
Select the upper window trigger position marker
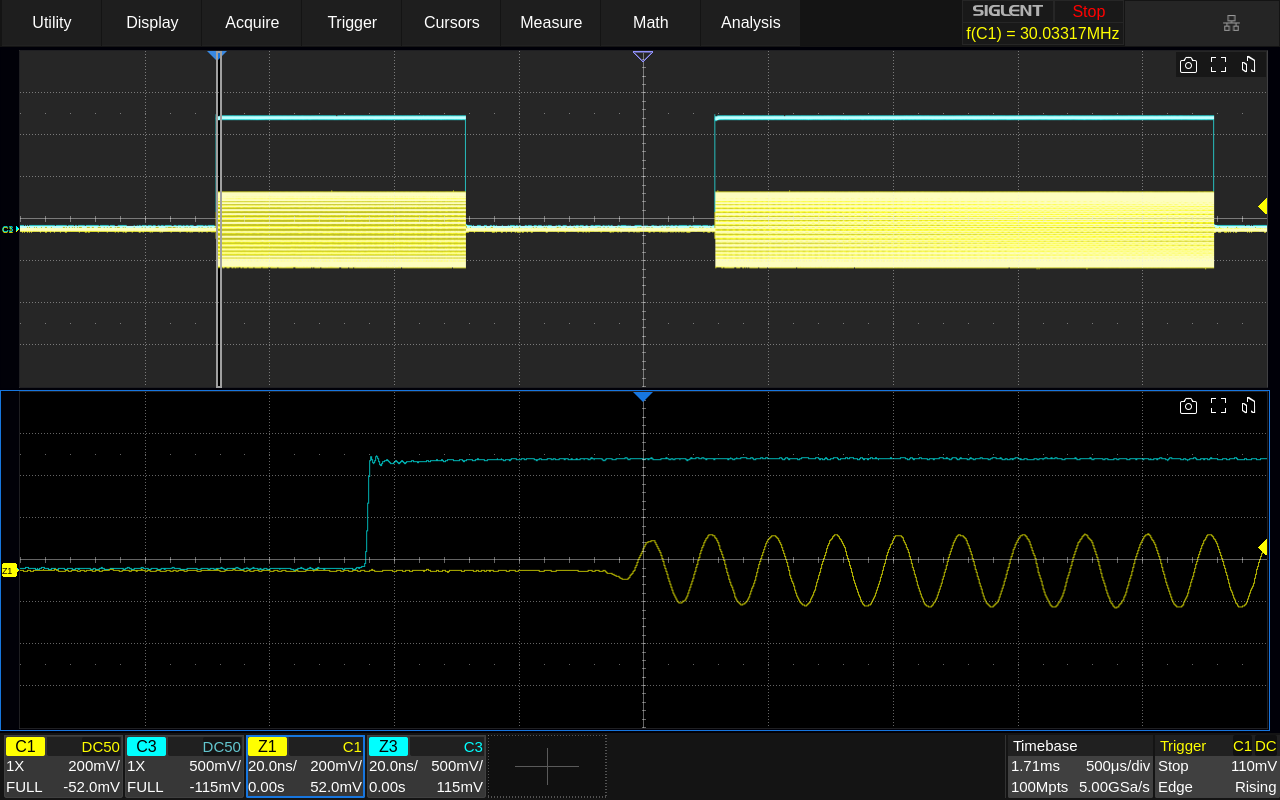tap(643, 56)
